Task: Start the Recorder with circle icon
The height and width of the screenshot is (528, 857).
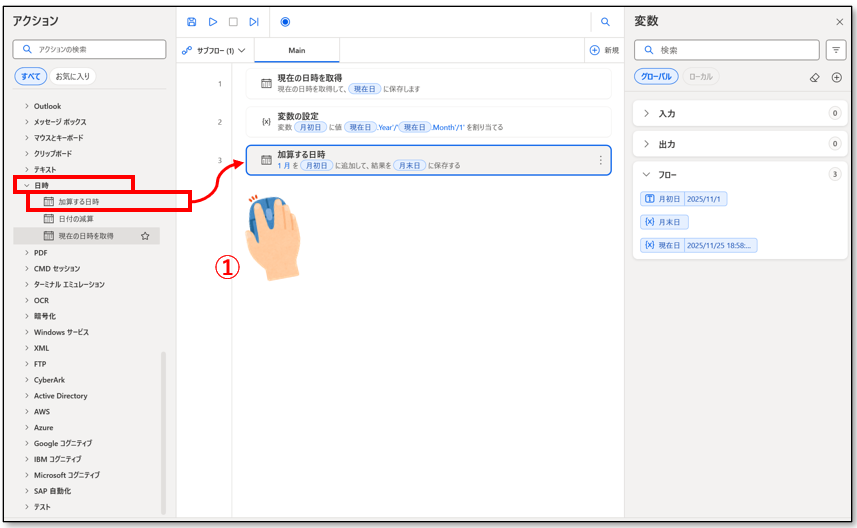Action: [285, 21]
